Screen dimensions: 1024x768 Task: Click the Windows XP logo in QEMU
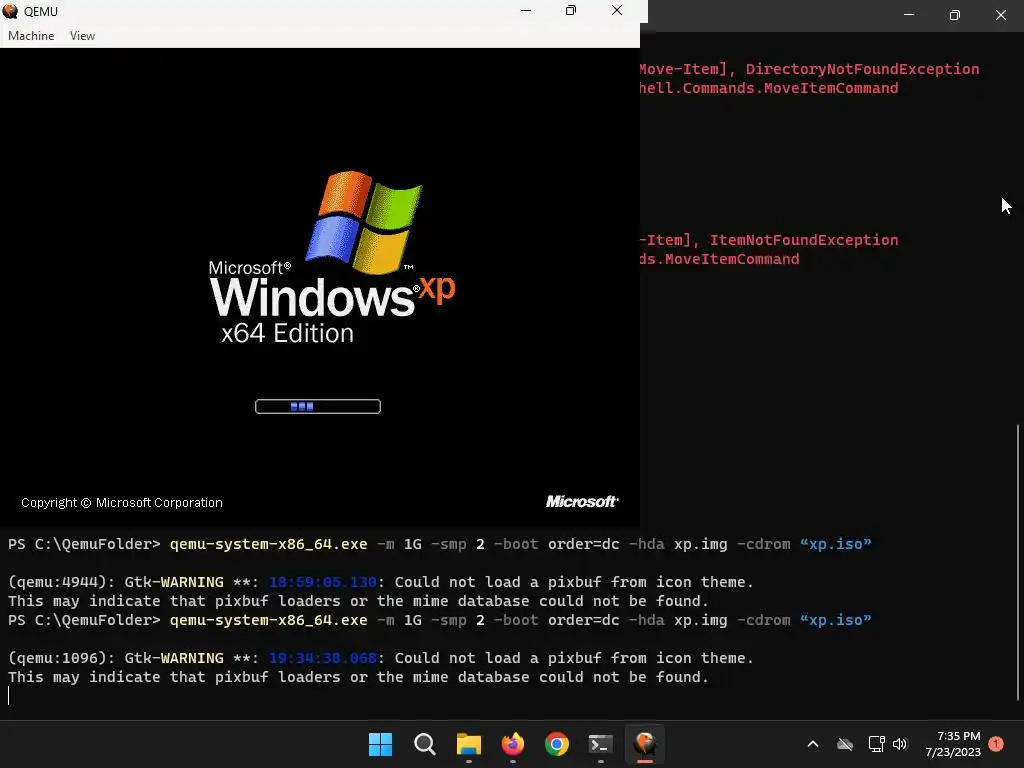pyautogui.click(x=332, y=258)
